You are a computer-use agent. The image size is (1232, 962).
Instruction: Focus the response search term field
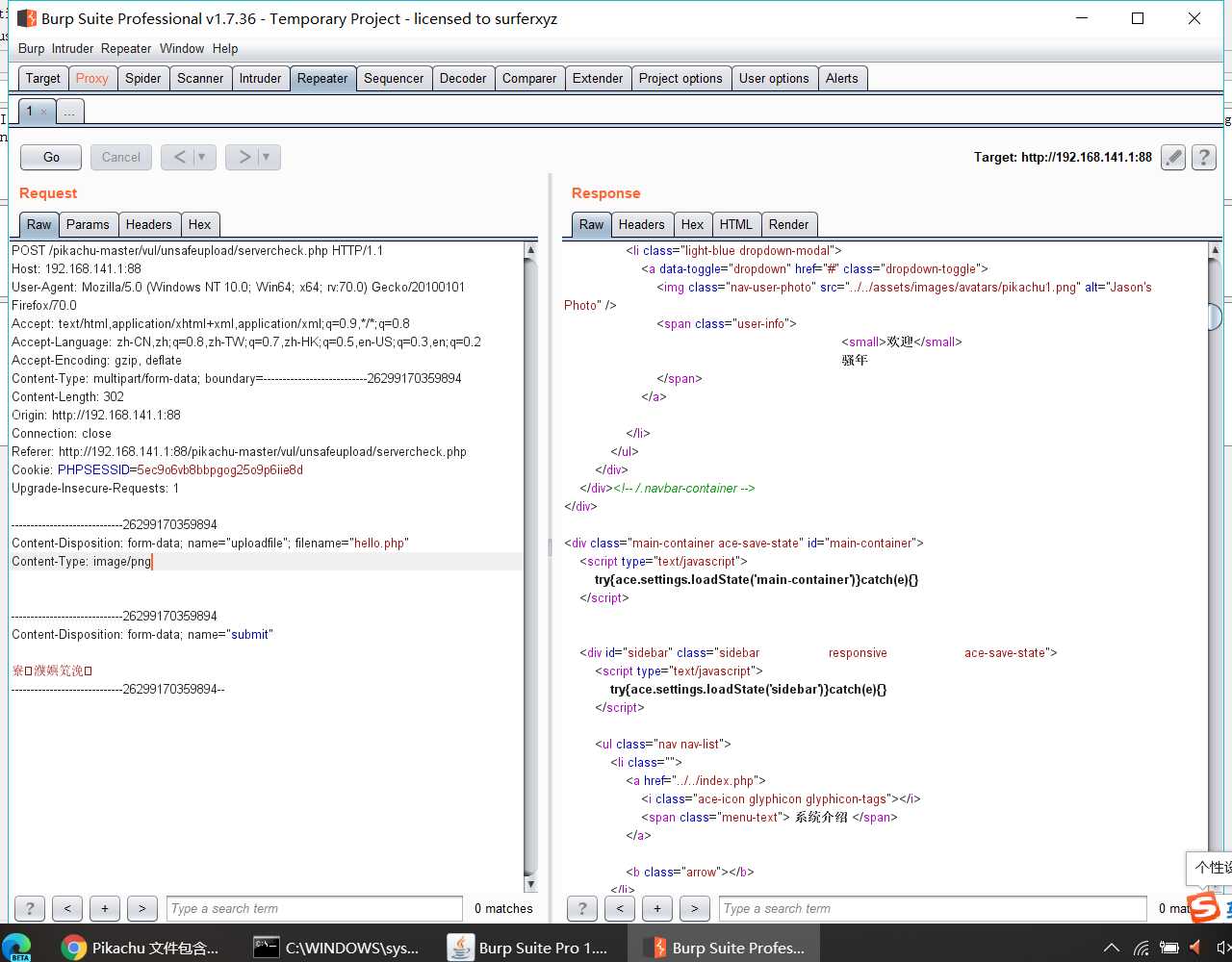point(933,908)
